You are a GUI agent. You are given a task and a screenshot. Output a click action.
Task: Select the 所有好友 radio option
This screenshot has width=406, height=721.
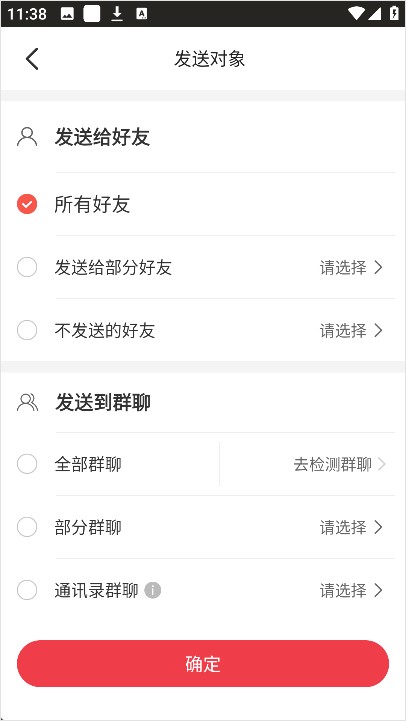27,204
